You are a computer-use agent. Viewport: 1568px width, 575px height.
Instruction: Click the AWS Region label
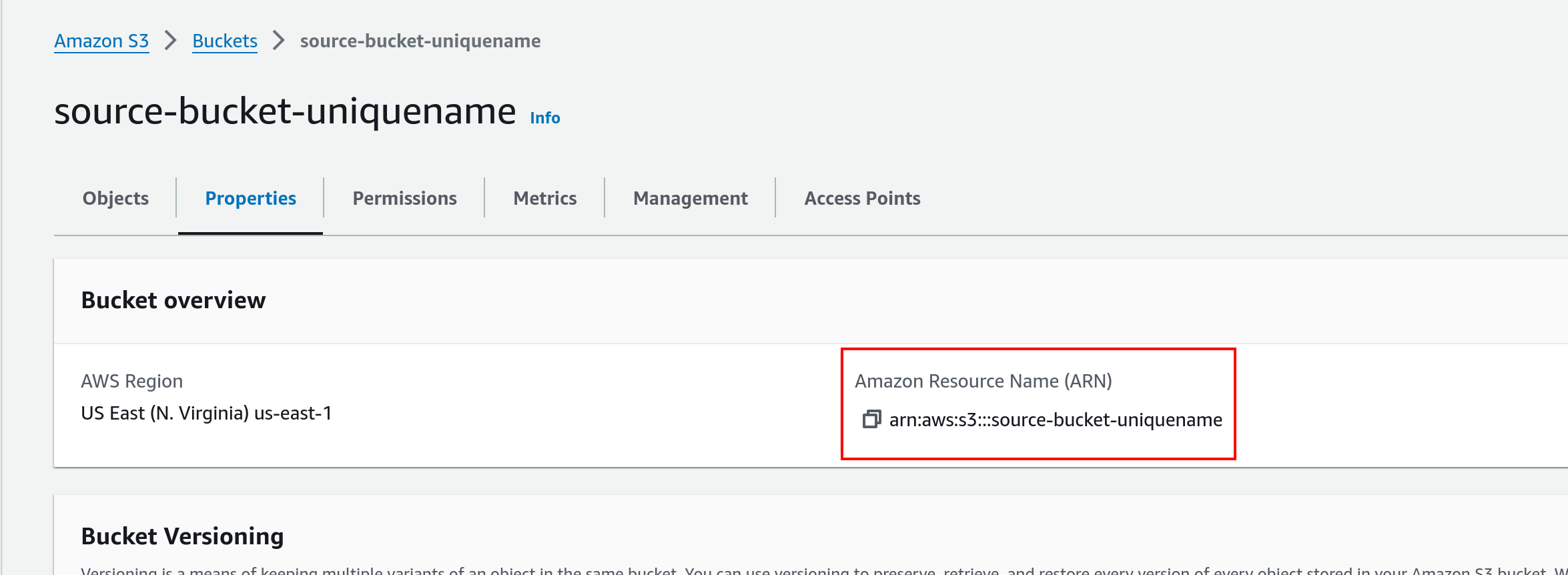132,381
